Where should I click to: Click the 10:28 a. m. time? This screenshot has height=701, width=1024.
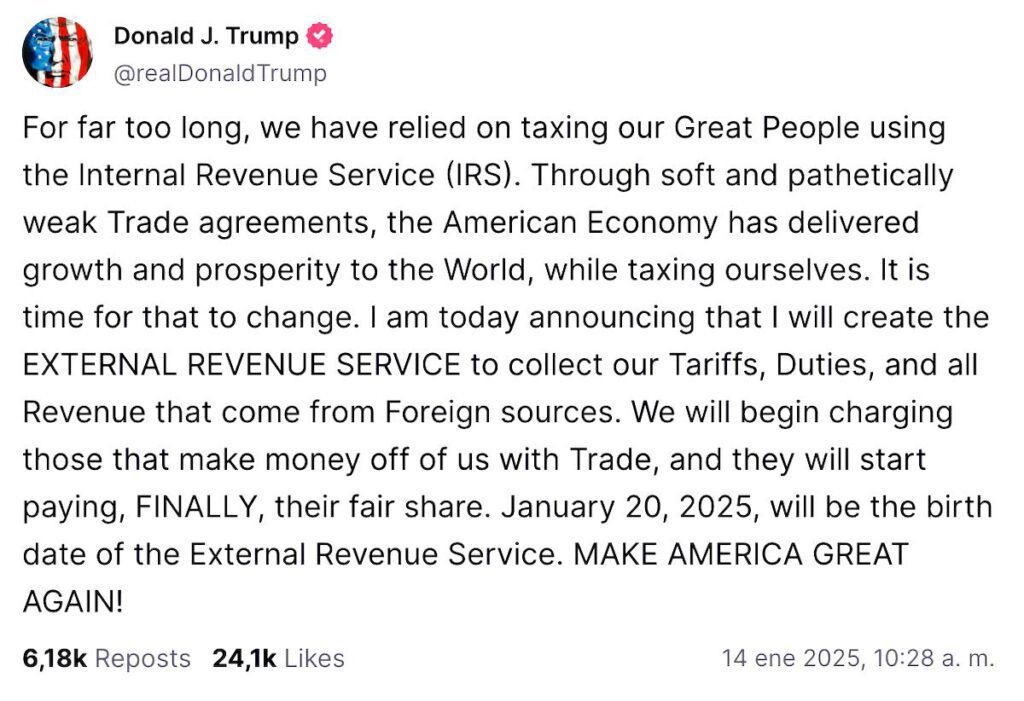click(933, 658)
